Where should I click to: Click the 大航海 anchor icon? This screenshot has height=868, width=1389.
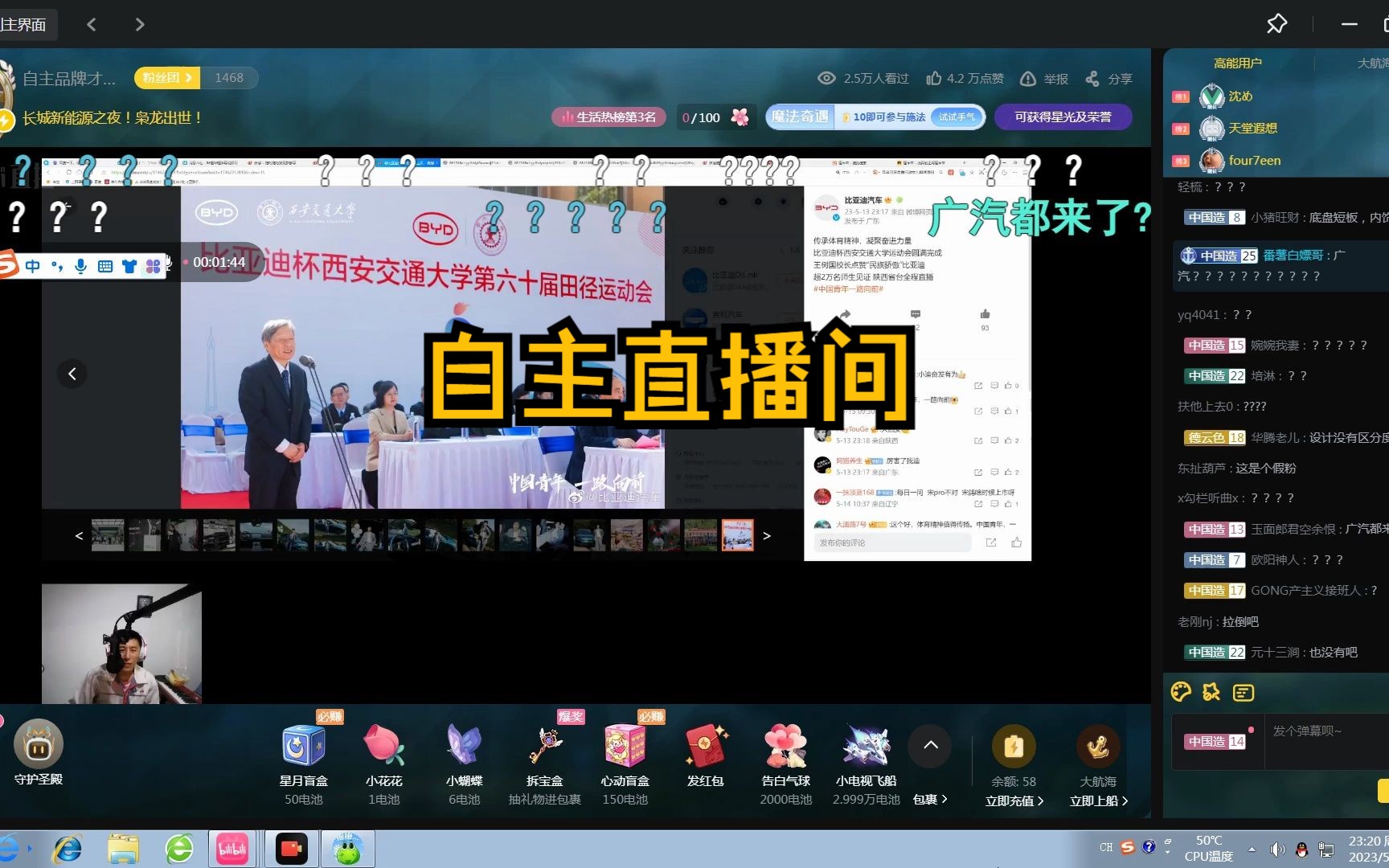tap(1098, 747)
